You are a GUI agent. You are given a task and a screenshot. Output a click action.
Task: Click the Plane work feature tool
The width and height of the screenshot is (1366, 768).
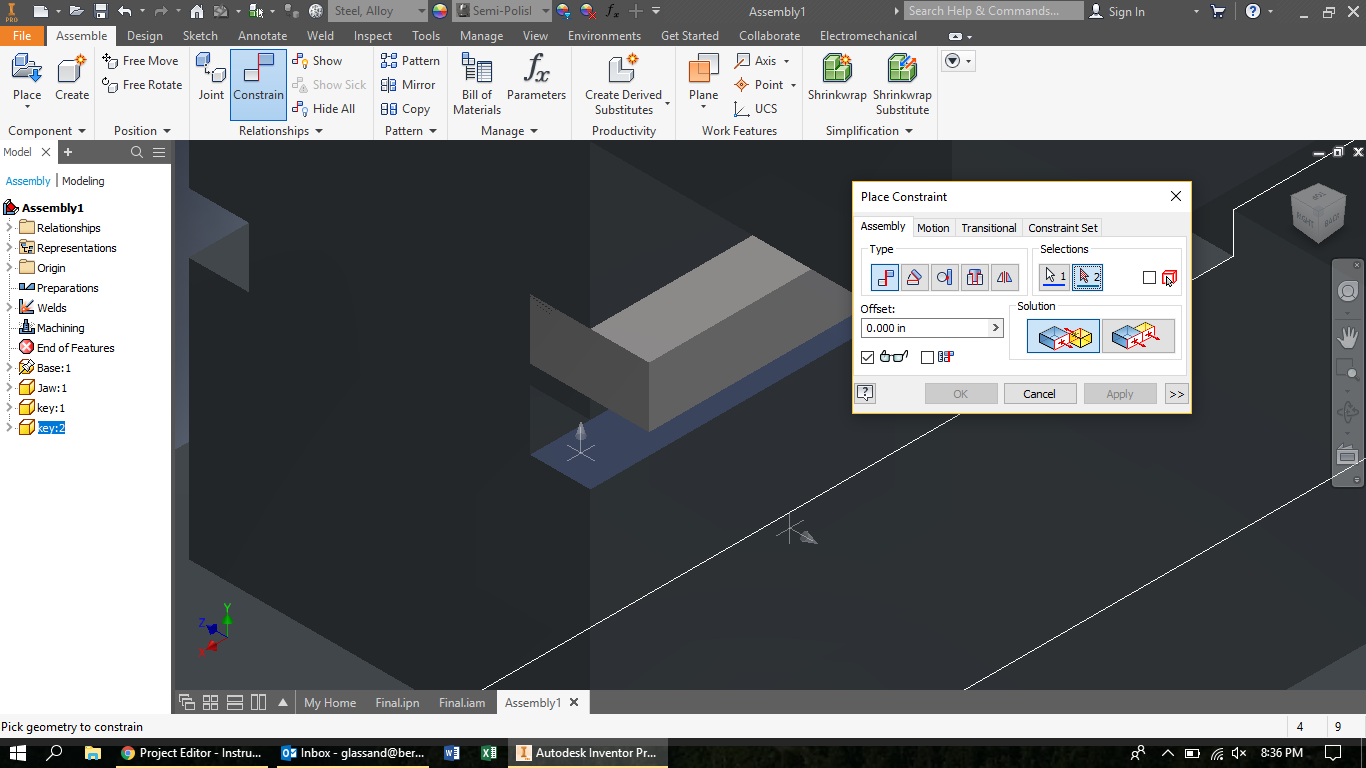(x=704, y=79)
